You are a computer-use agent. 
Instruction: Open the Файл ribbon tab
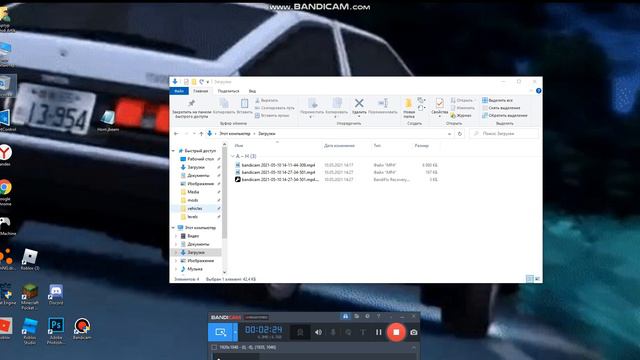(179, 91)
